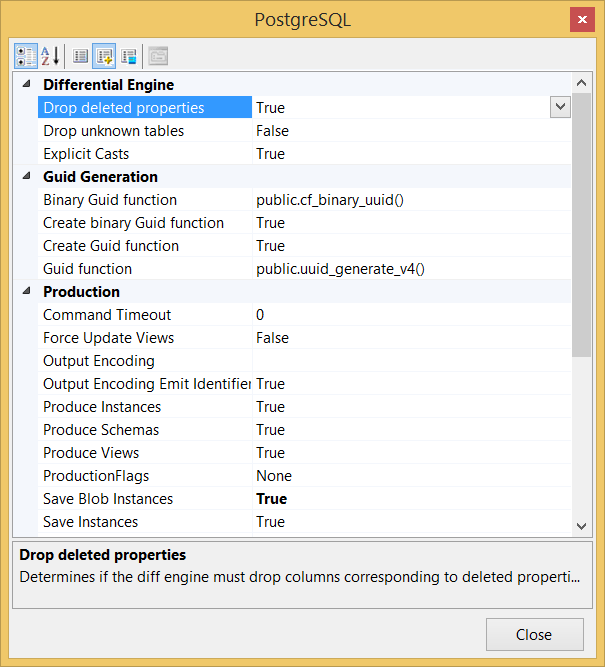
Task: Switch to Categorized view in toolbar
Action: tap(25, 55)
